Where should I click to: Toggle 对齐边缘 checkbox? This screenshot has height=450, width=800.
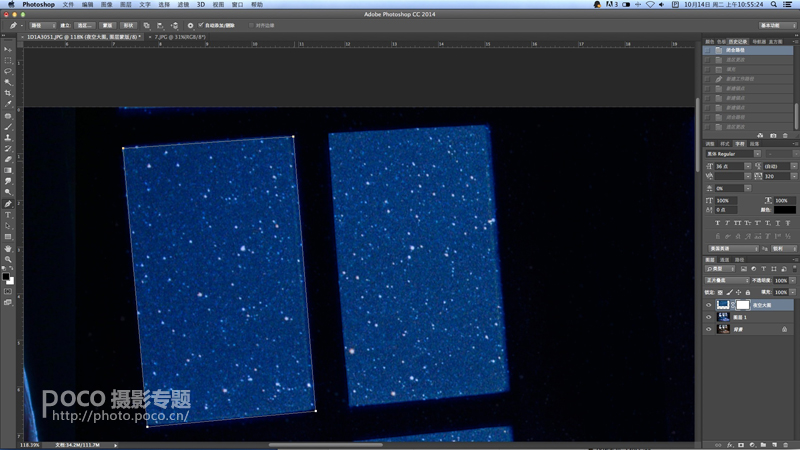pyautogui.click(x=251, y=25)
